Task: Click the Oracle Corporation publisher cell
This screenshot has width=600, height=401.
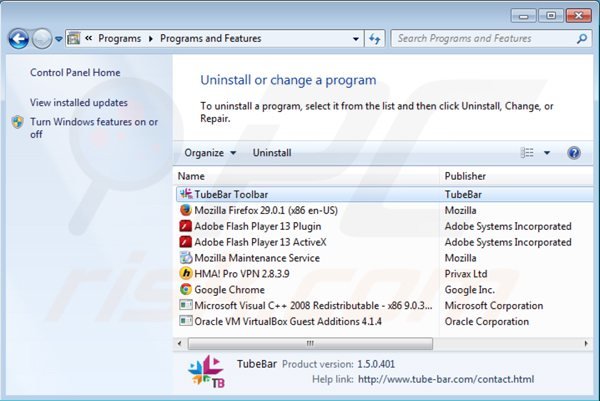Action: point(487,322)
